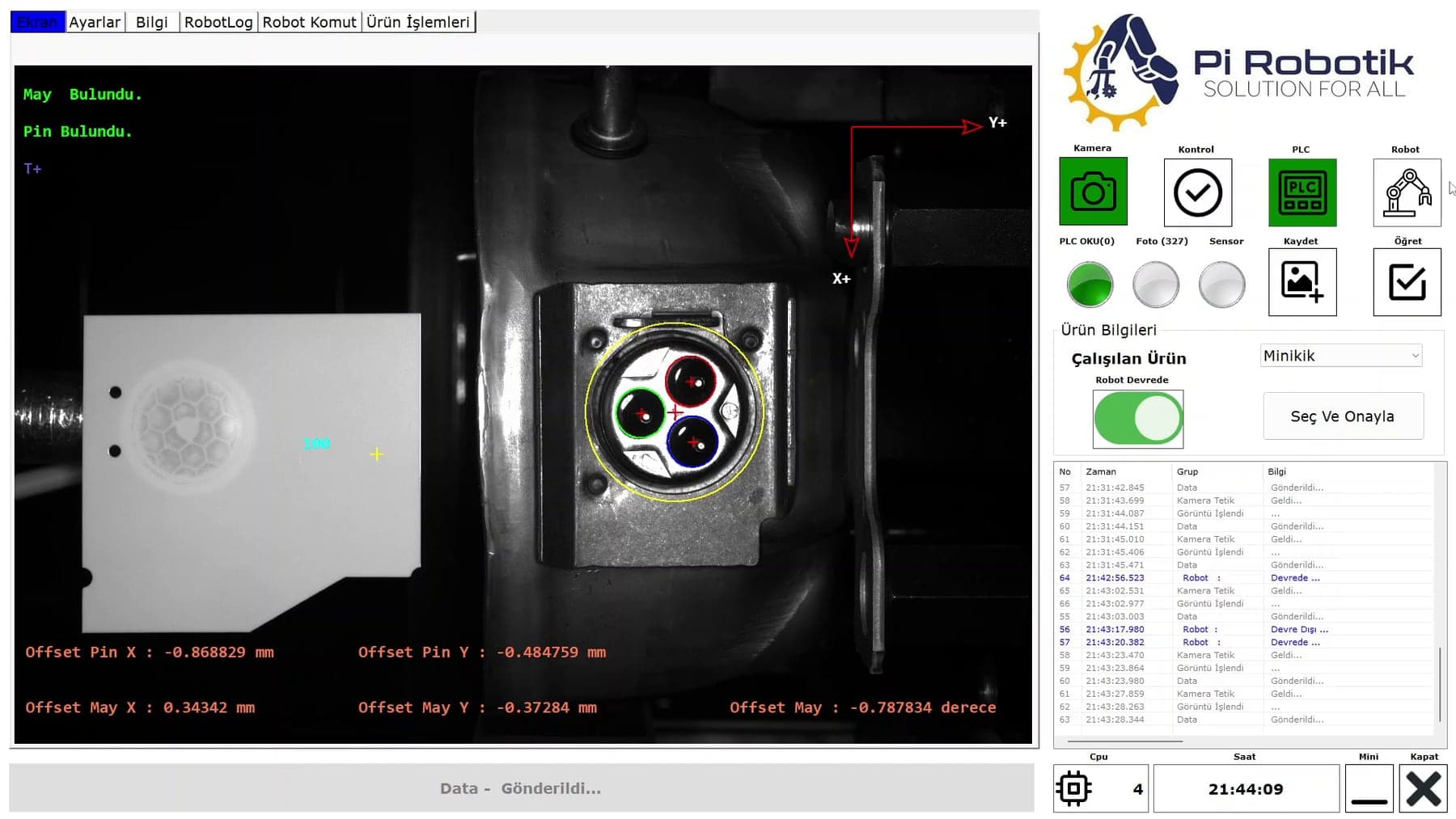
Task: Select the green PLC icon
Action: pos(1302,192)
